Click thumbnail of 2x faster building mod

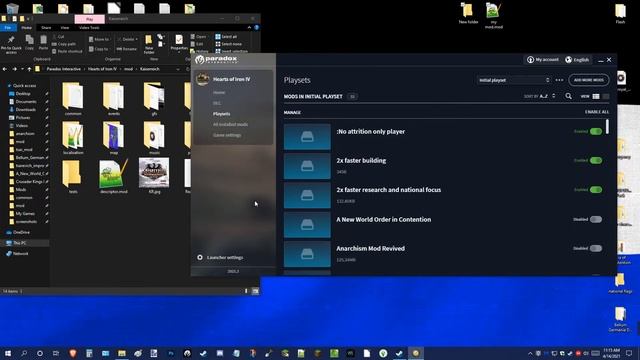pos(307,166)
